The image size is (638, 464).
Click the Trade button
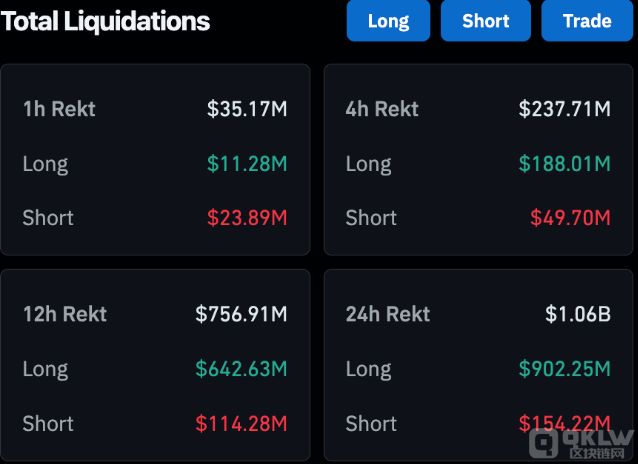pos(587,21)
